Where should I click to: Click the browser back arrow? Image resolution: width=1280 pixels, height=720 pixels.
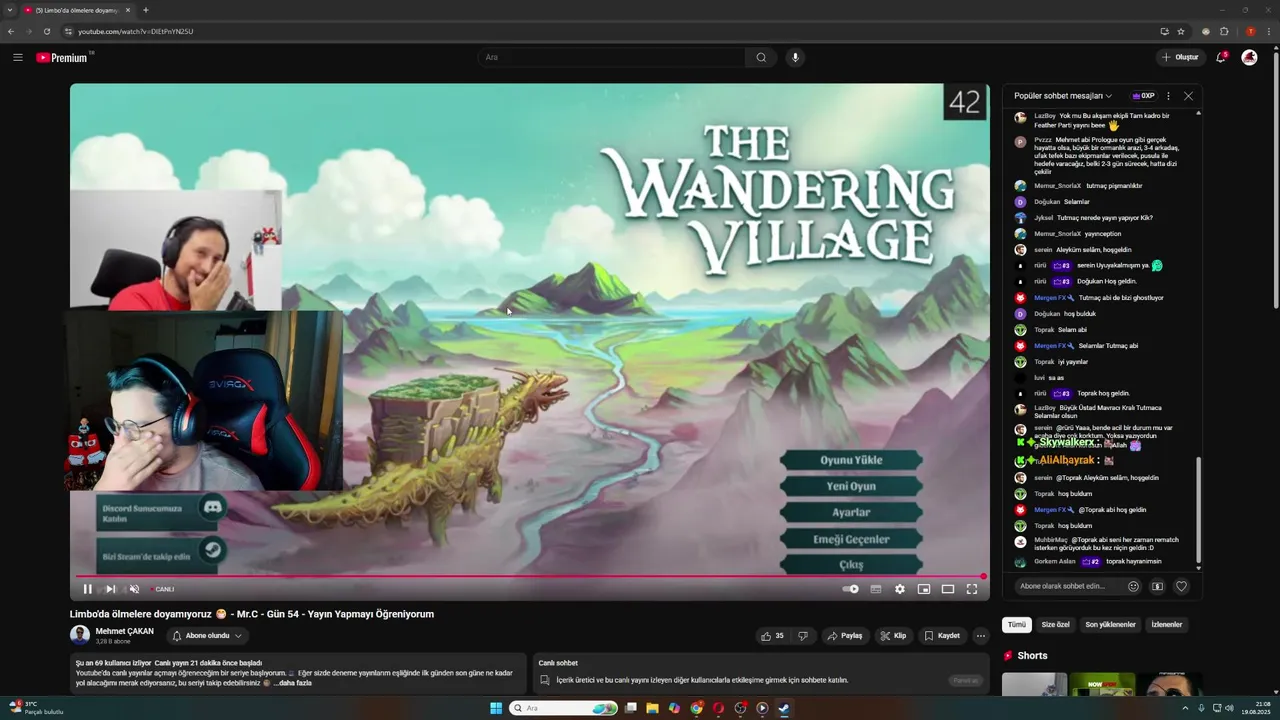point(11,31)
